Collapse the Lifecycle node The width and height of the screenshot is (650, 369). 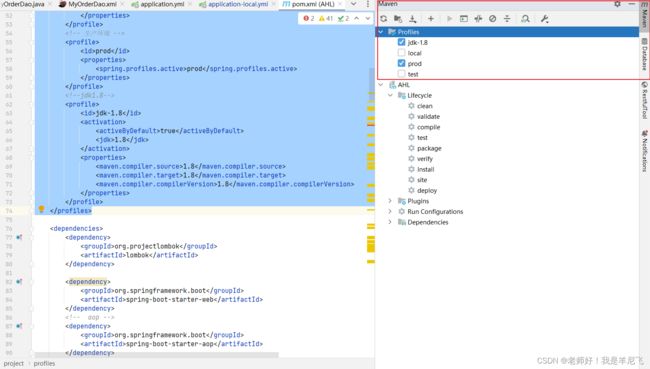coord(390,95)
